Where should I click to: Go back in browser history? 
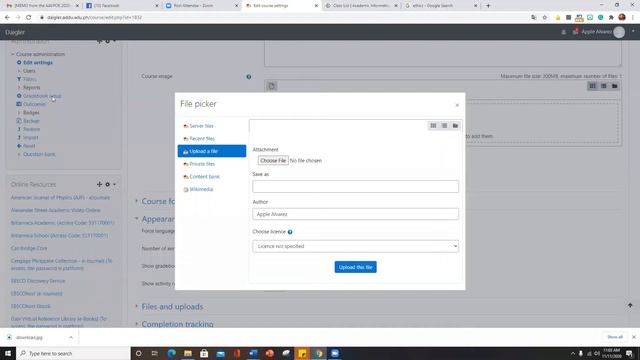(x=7, y=18)
